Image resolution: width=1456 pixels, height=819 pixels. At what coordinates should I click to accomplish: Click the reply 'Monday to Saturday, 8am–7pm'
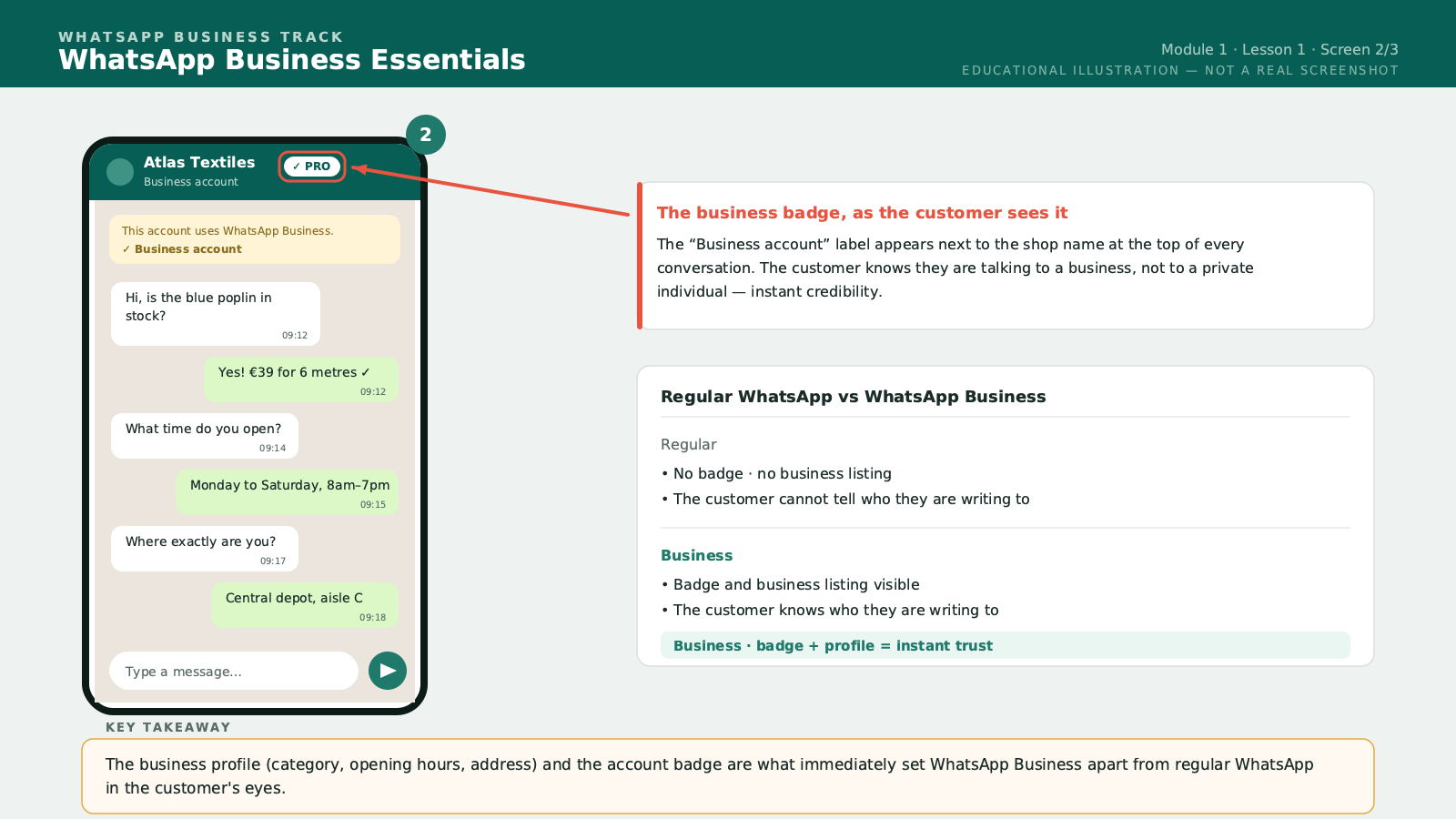288,492
